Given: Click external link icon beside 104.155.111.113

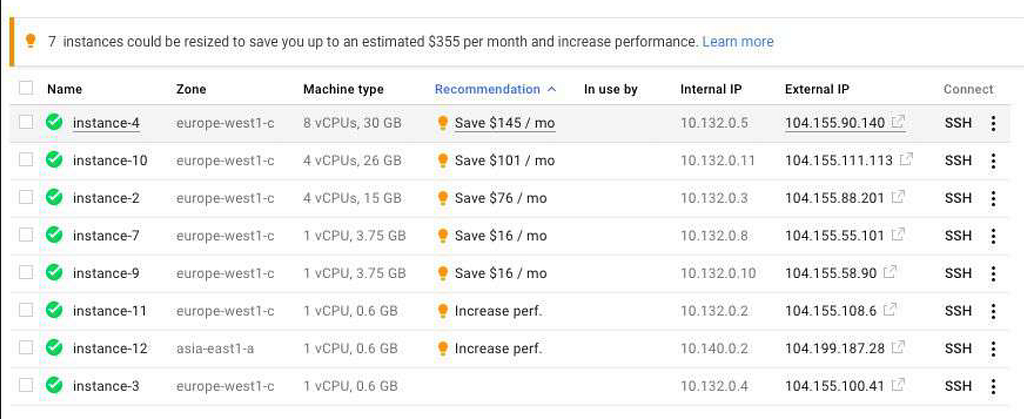Looking at the screenshot, I should [x=906, y=160].
